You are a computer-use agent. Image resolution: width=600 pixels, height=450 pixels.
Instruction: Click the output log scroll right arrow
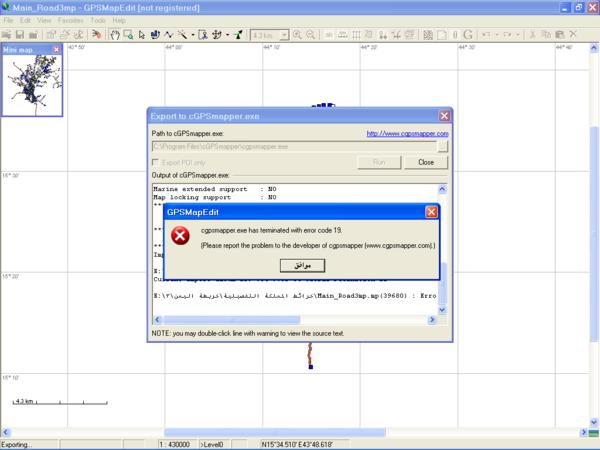pos(432,320)
